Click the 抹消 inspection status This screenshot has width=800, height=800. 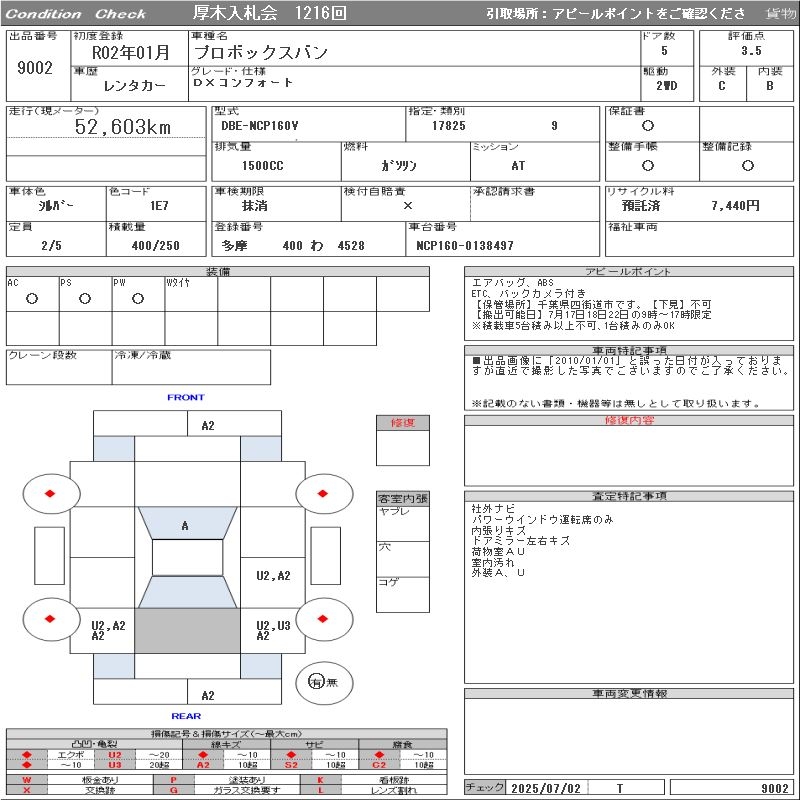(x=255, y=206)
